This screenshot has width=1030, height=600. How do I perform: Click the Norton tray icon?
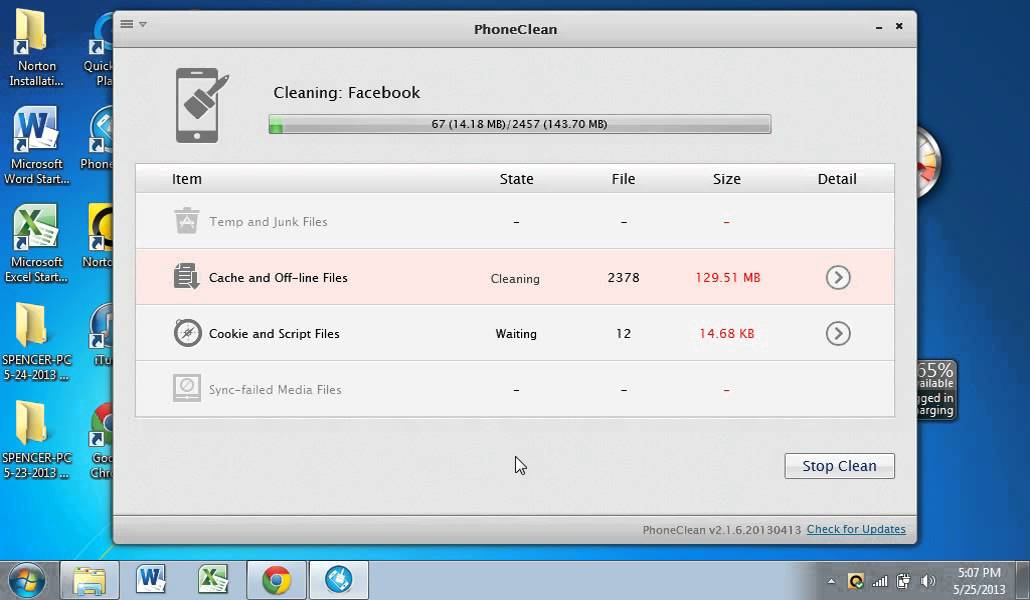point(855,581)
